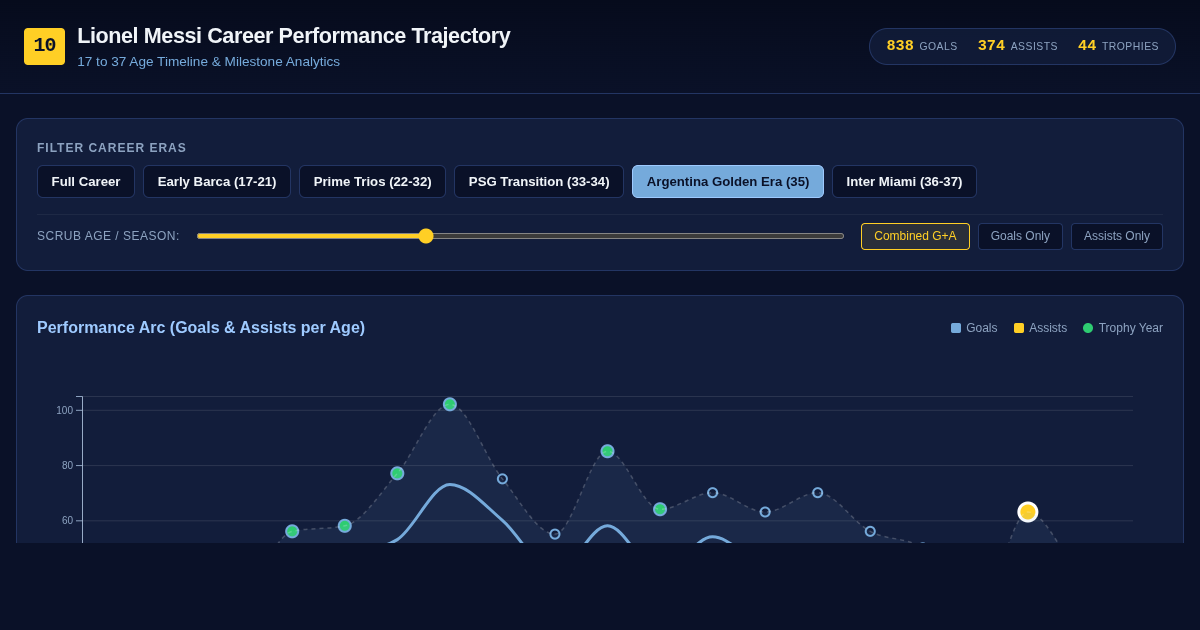
Task: Click the Trophy Year legend dot
Action: (x=1088, y=328)
